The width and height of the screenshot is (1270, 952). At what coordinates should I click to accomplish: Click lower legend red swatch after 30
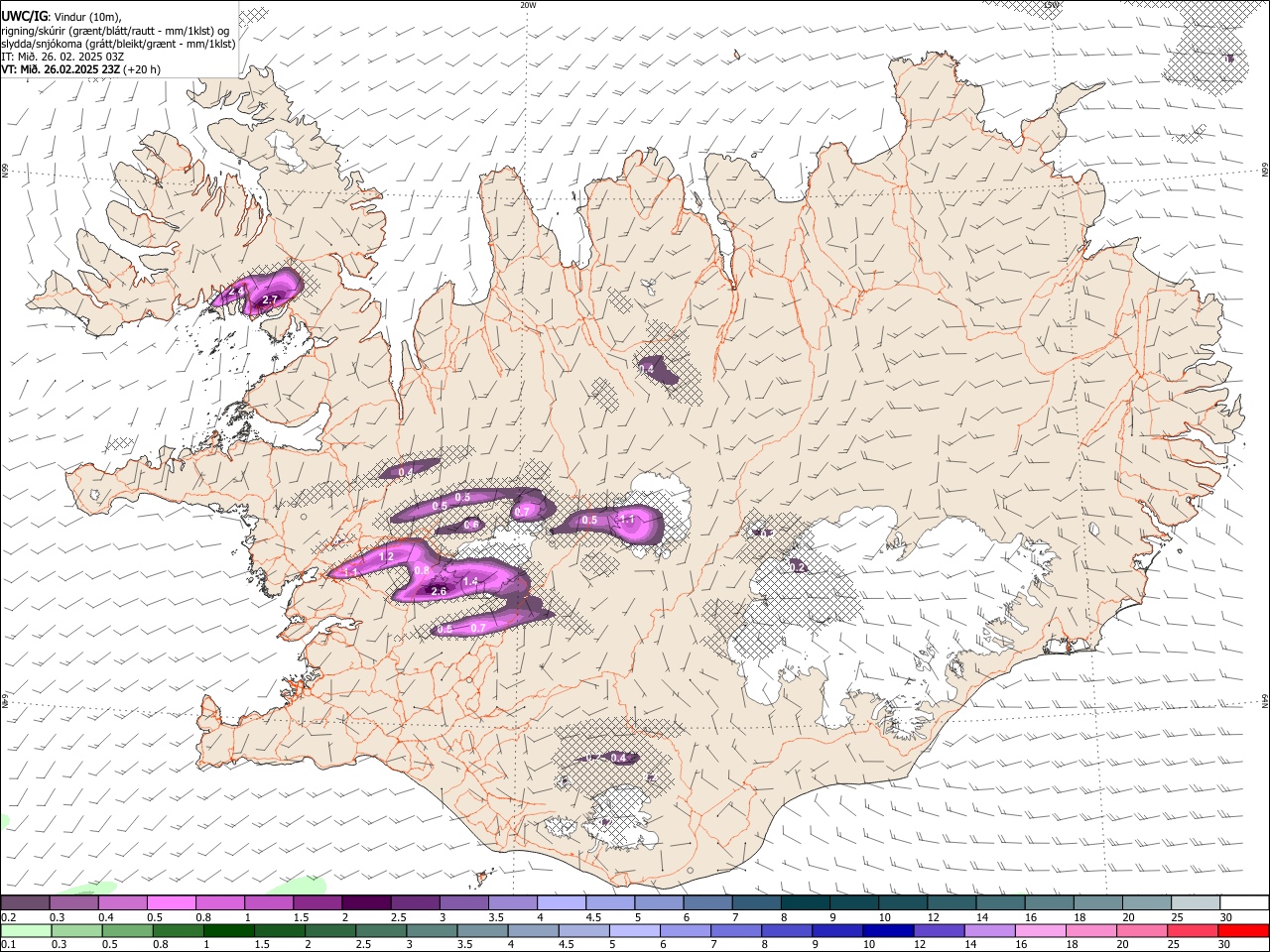[x=1242, y=930]
